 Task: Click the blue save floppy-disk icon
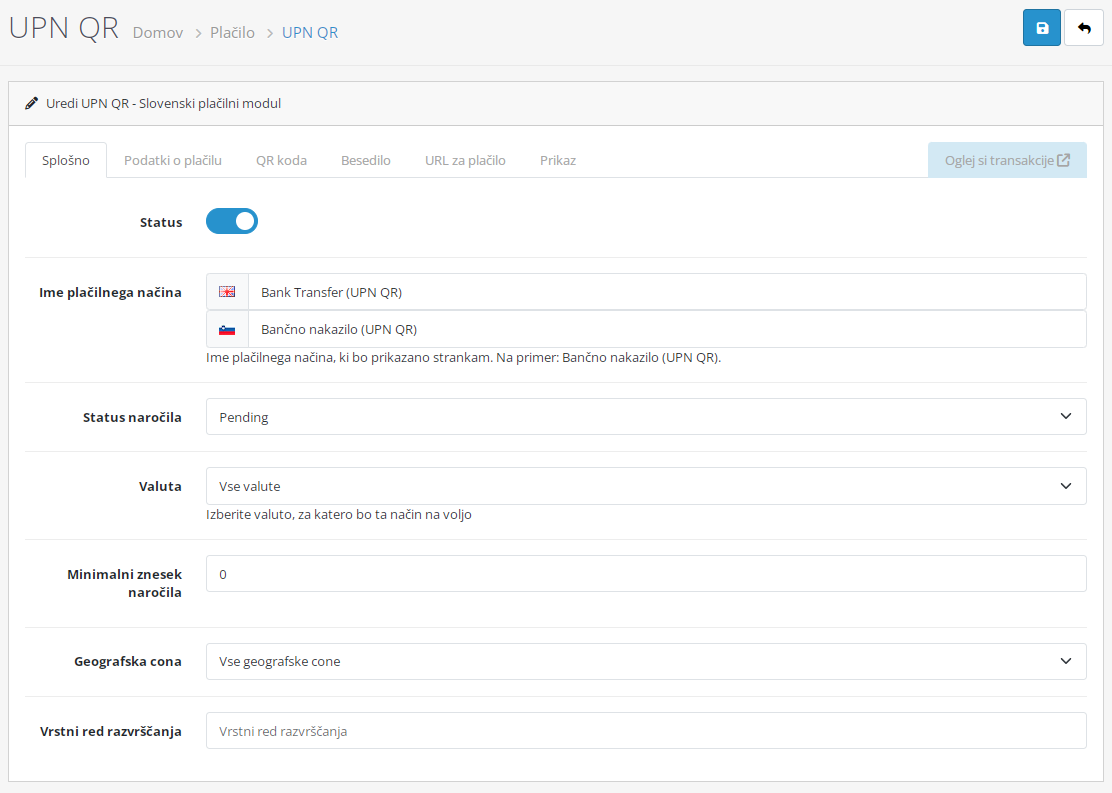click(1041, 28)
